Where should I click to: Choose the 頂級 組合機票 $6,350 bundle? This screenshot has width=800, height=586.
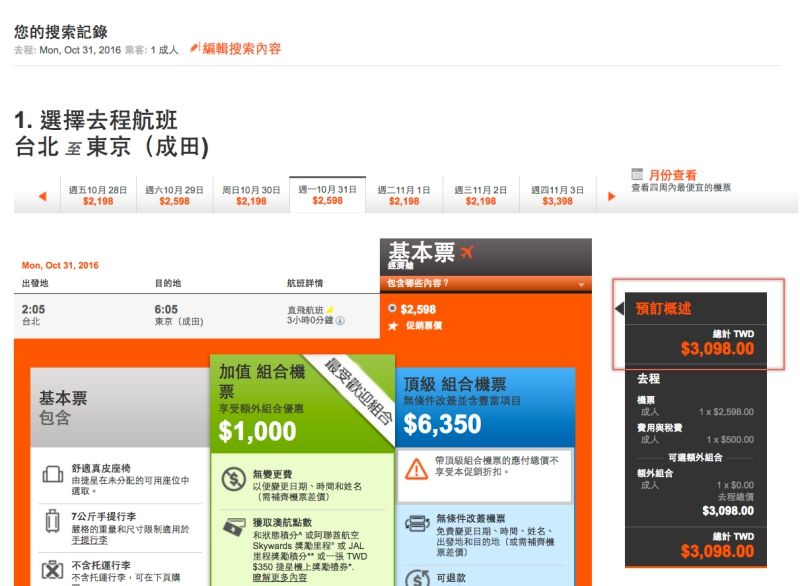point(485,408)
